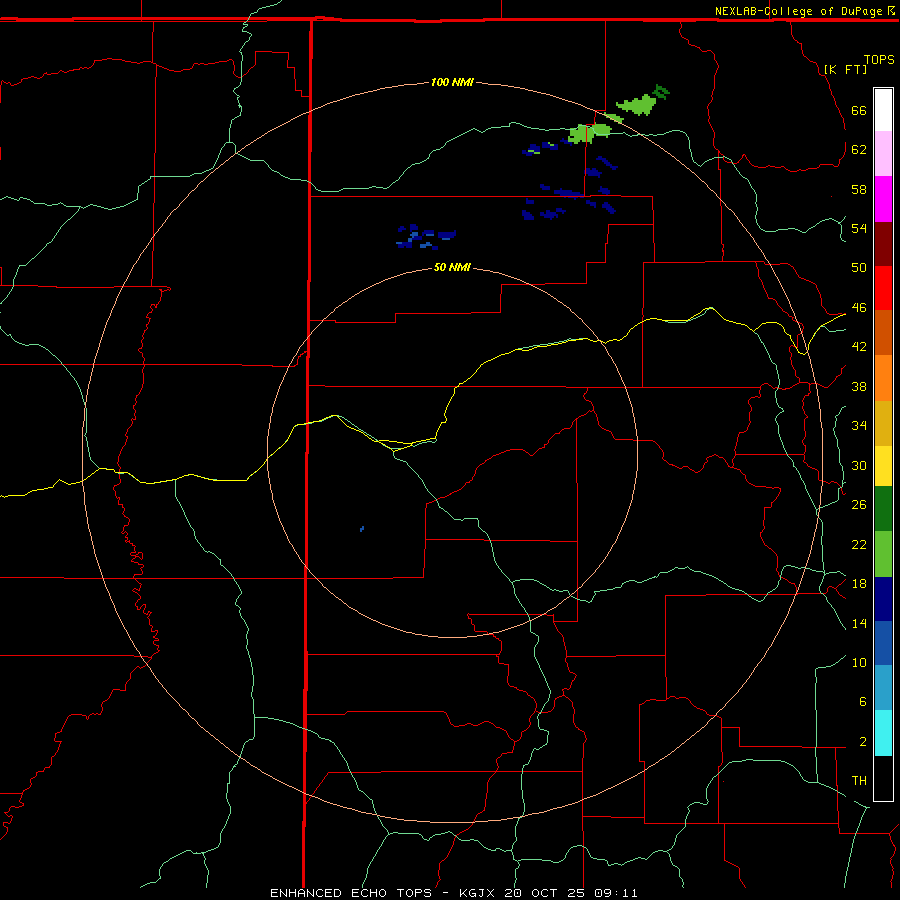Click the 46 legend scale value
This screenshot has height=900, width=900.
click(x=859, y=307)
